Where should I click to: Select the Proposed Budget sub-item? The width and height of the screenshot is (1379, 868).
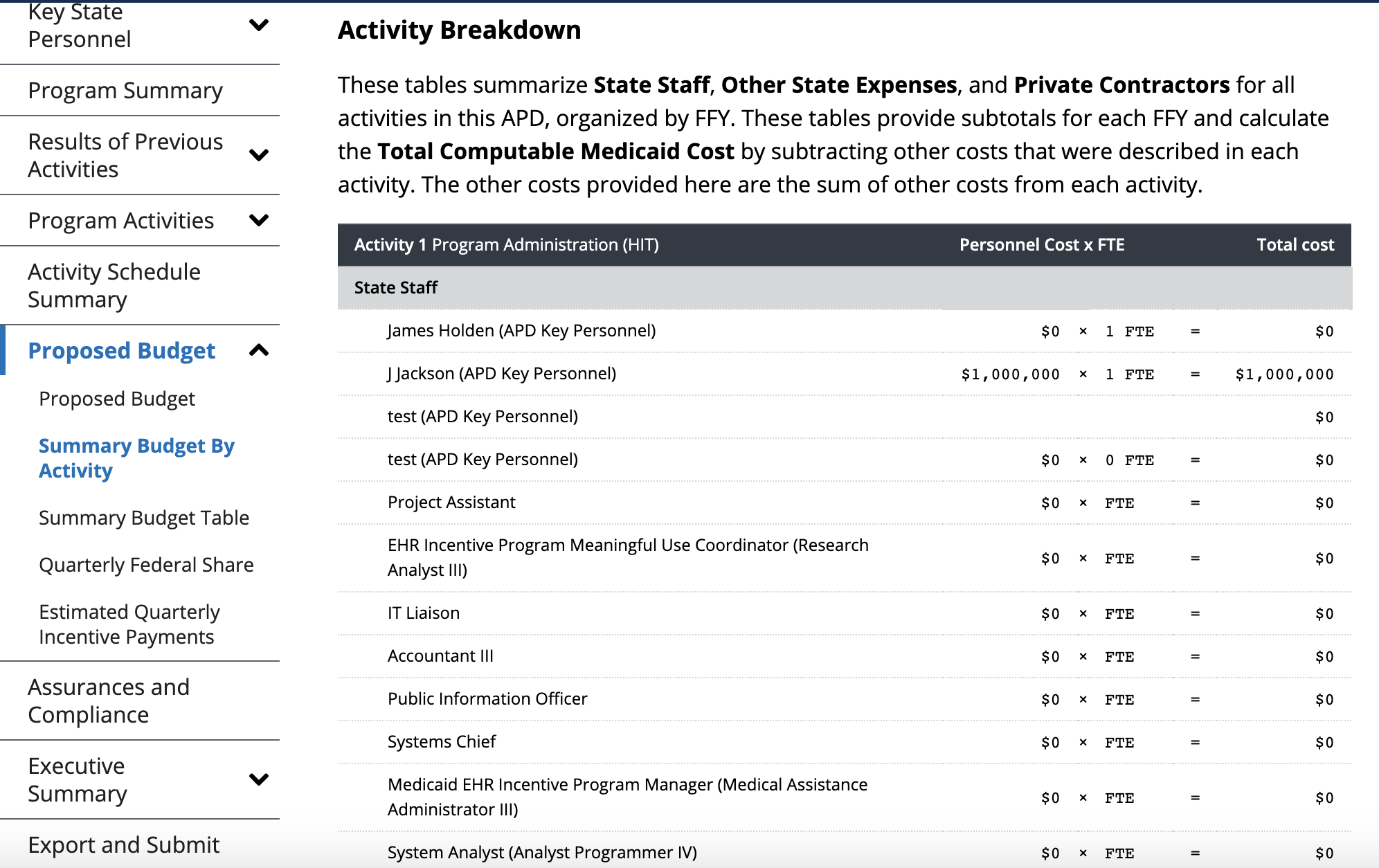pos(116,399)
